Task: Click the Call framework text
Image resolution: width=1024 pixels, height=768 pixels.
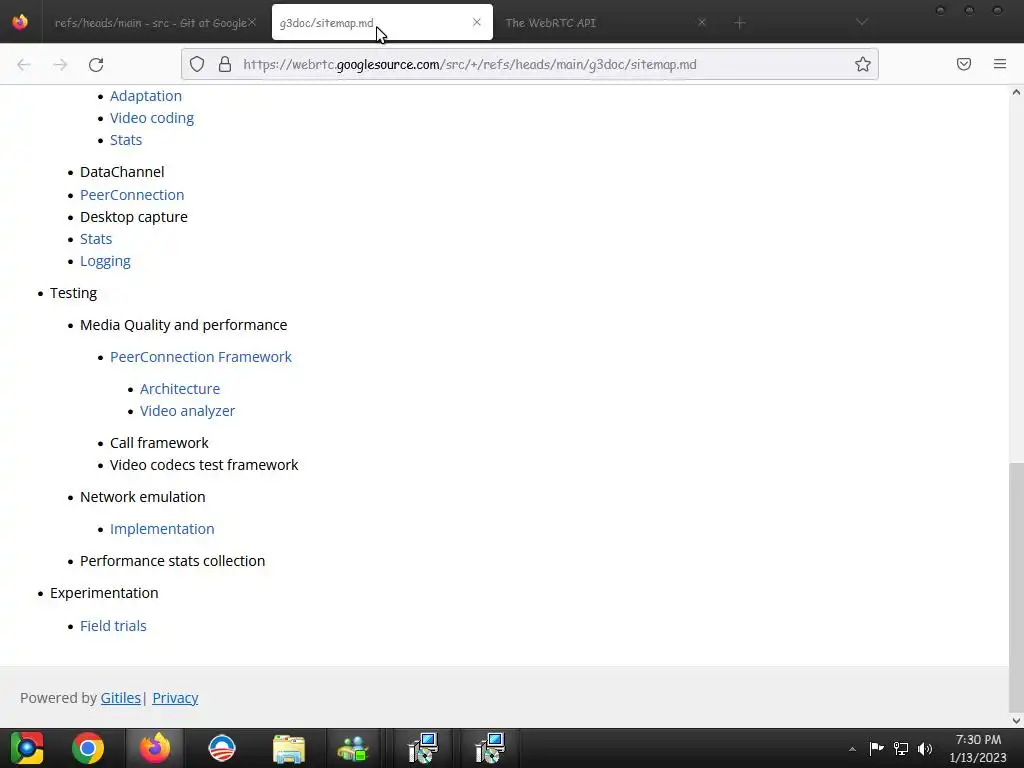Action: (x=159, y=443)
